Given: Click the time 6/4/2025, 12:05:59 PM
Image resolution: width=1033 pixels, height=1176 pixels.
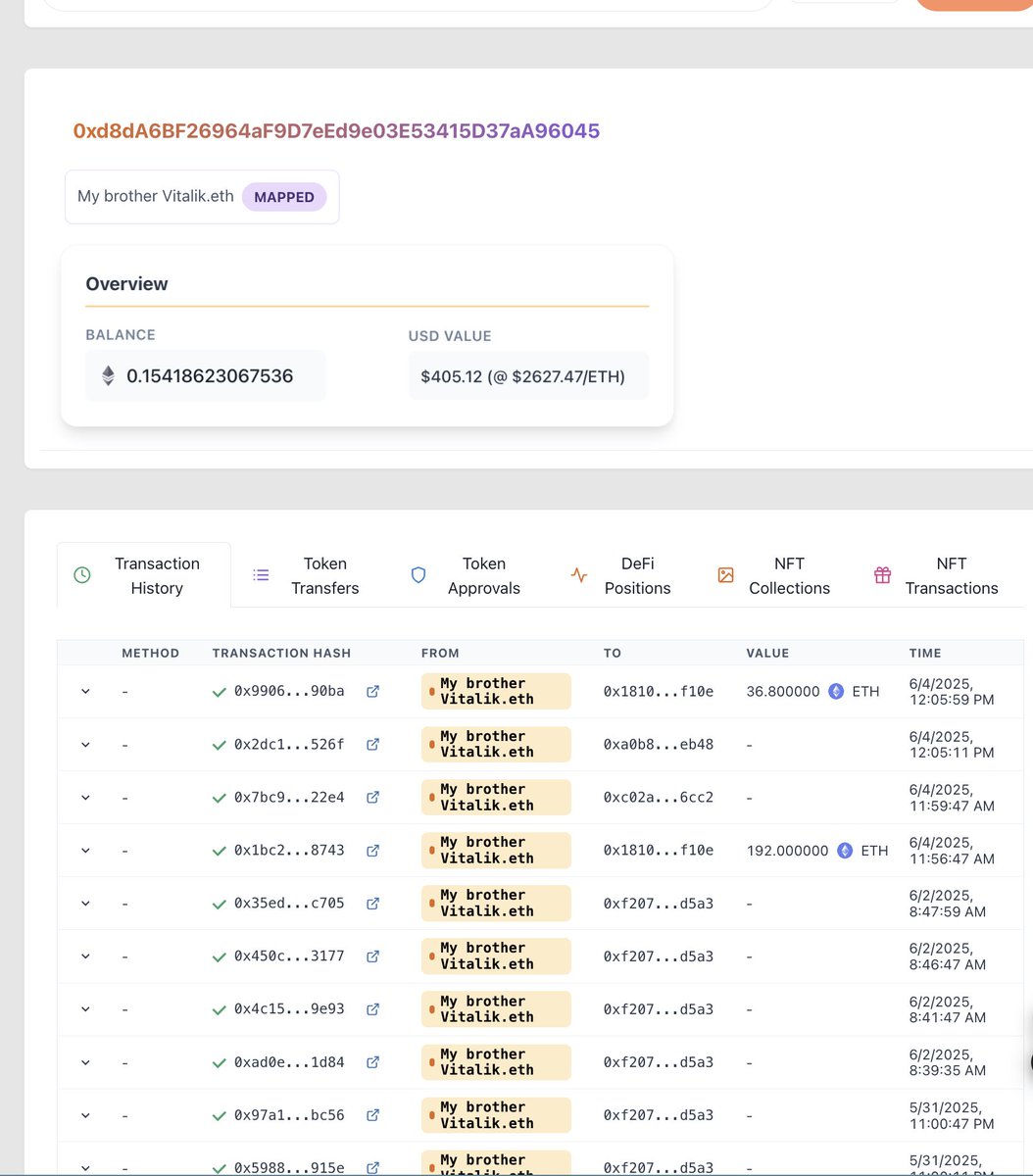Looking at the screenshot, I should [952, 692].
